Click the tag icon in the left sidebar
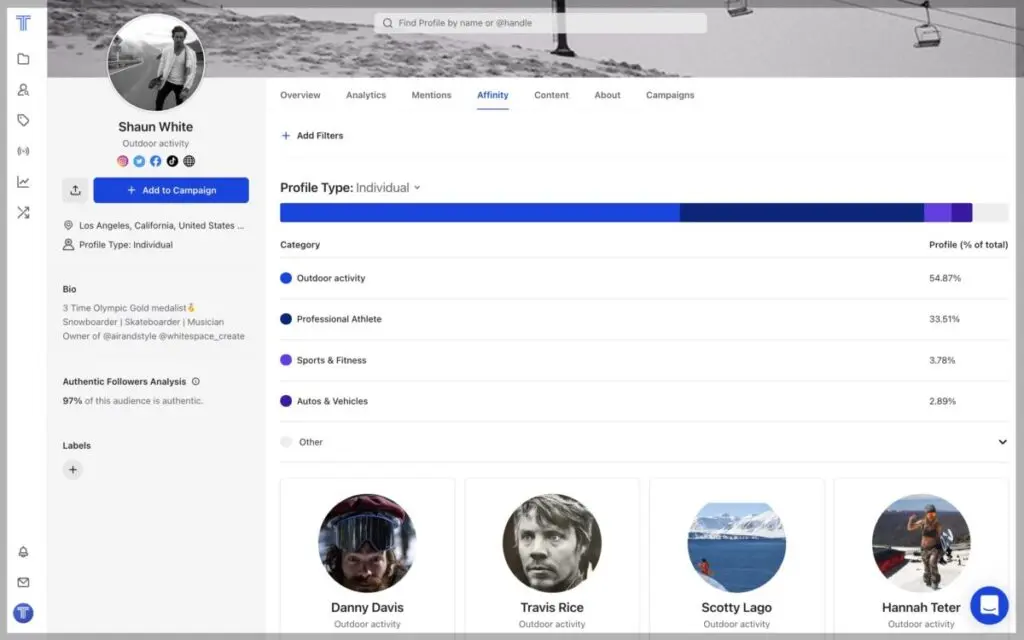Viewport: 1024px width, 640px height. tap(23, 120)
